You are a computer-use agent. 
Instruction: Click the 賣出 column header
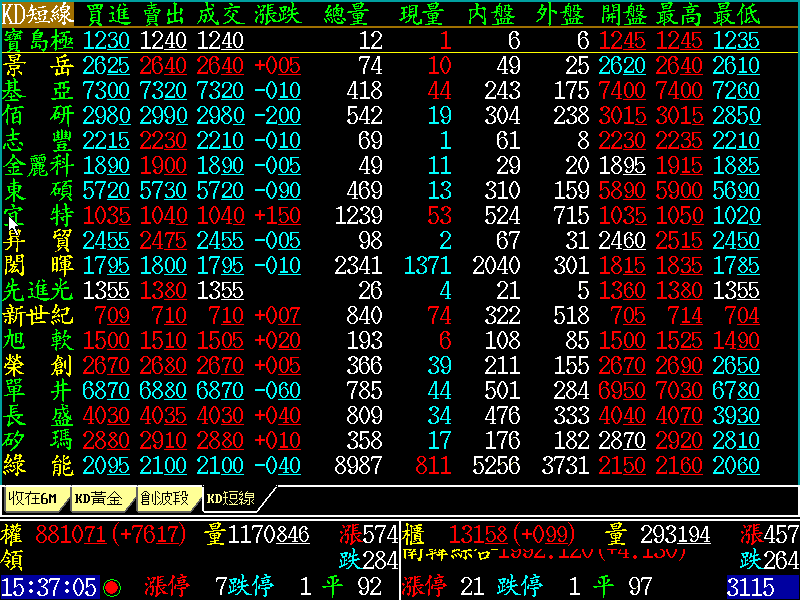(x=164, y=14)
